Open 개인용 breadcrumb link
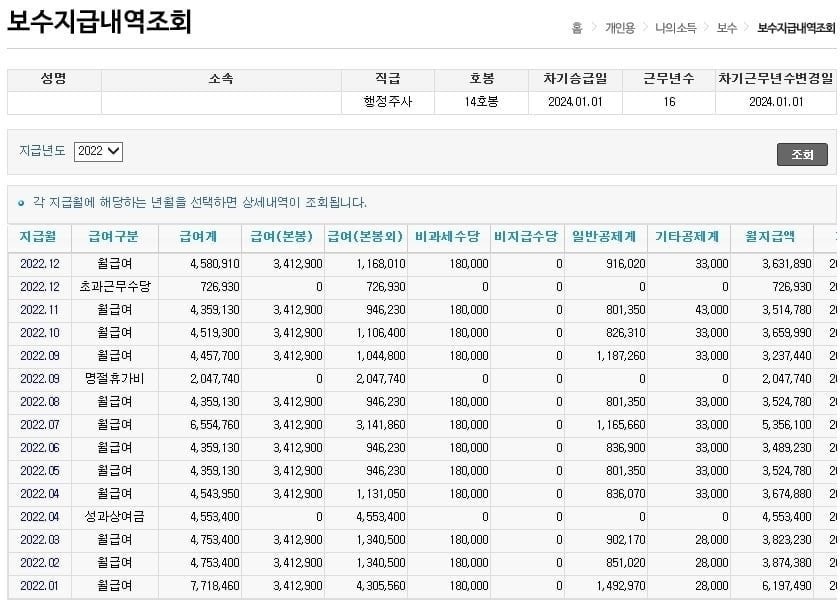 click(x=619, y=28)
